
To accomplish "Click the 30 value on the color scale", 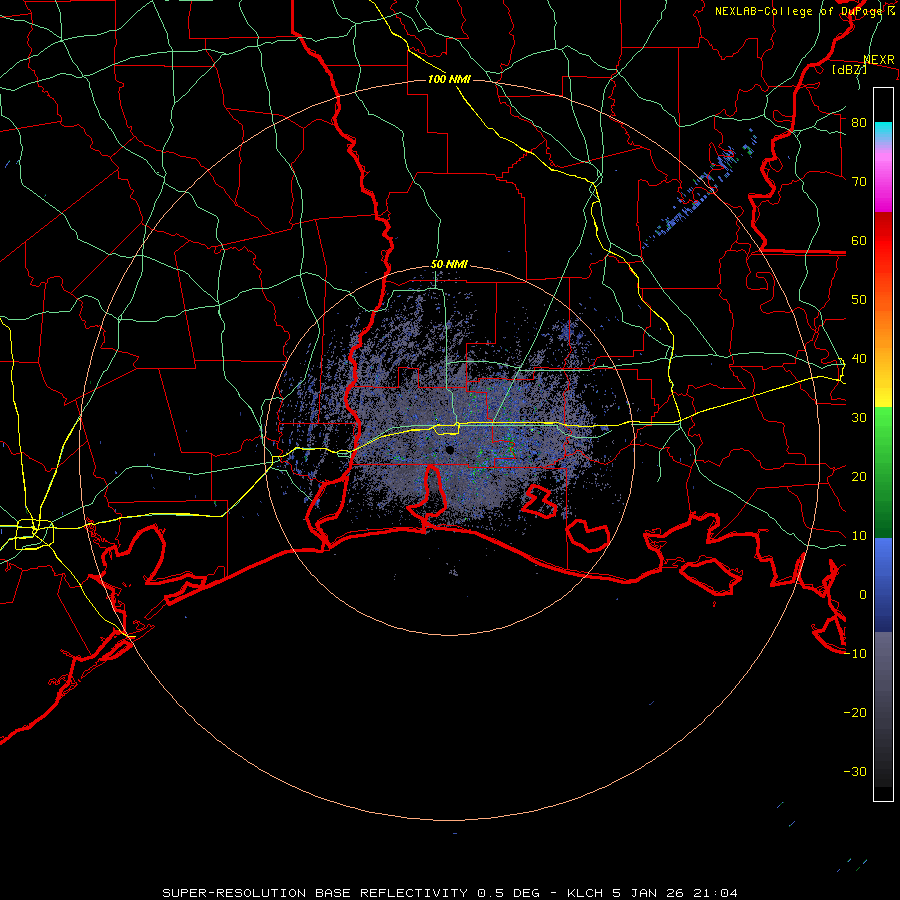I will (x=859, y=417).
